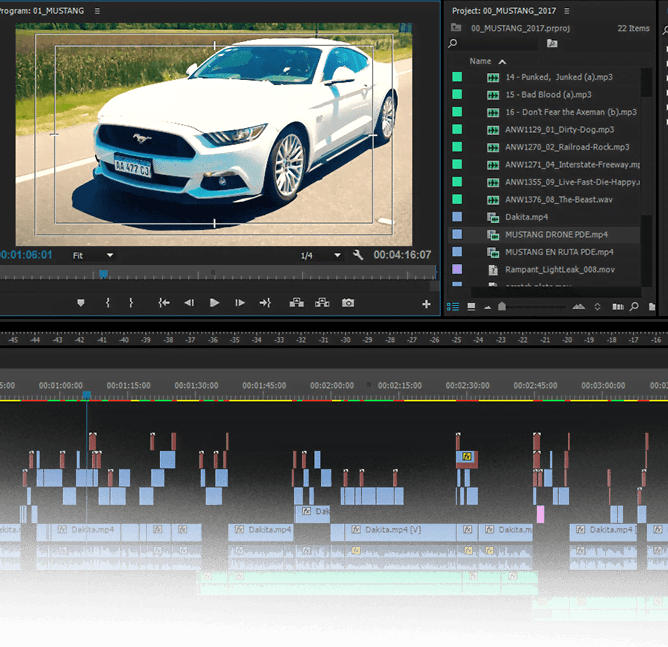
Task: Open the Fit zoom level dropdown
Action: [x=93, y=256]
